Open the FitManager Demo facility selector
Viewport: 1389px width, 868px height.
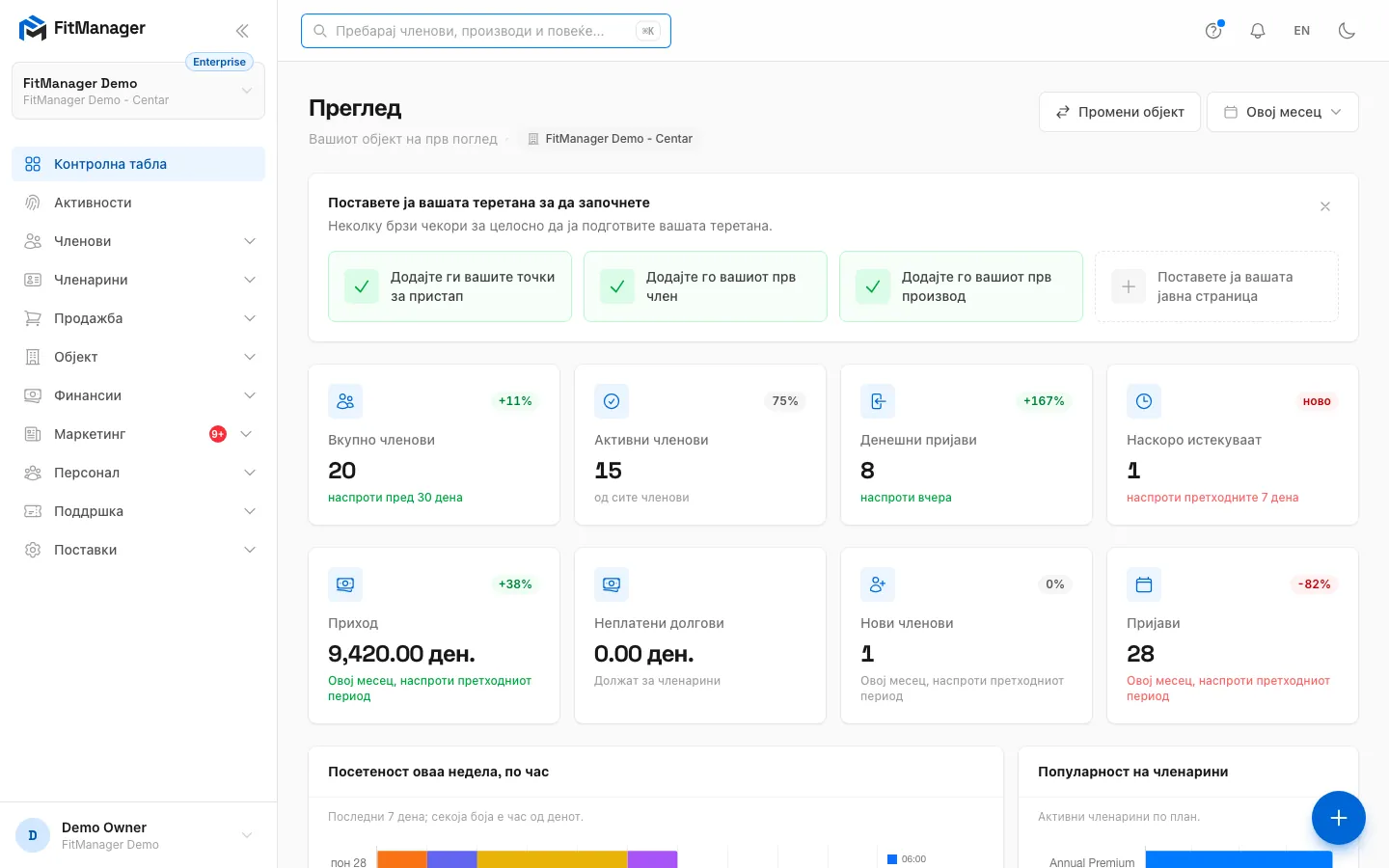tap(139, 91)
